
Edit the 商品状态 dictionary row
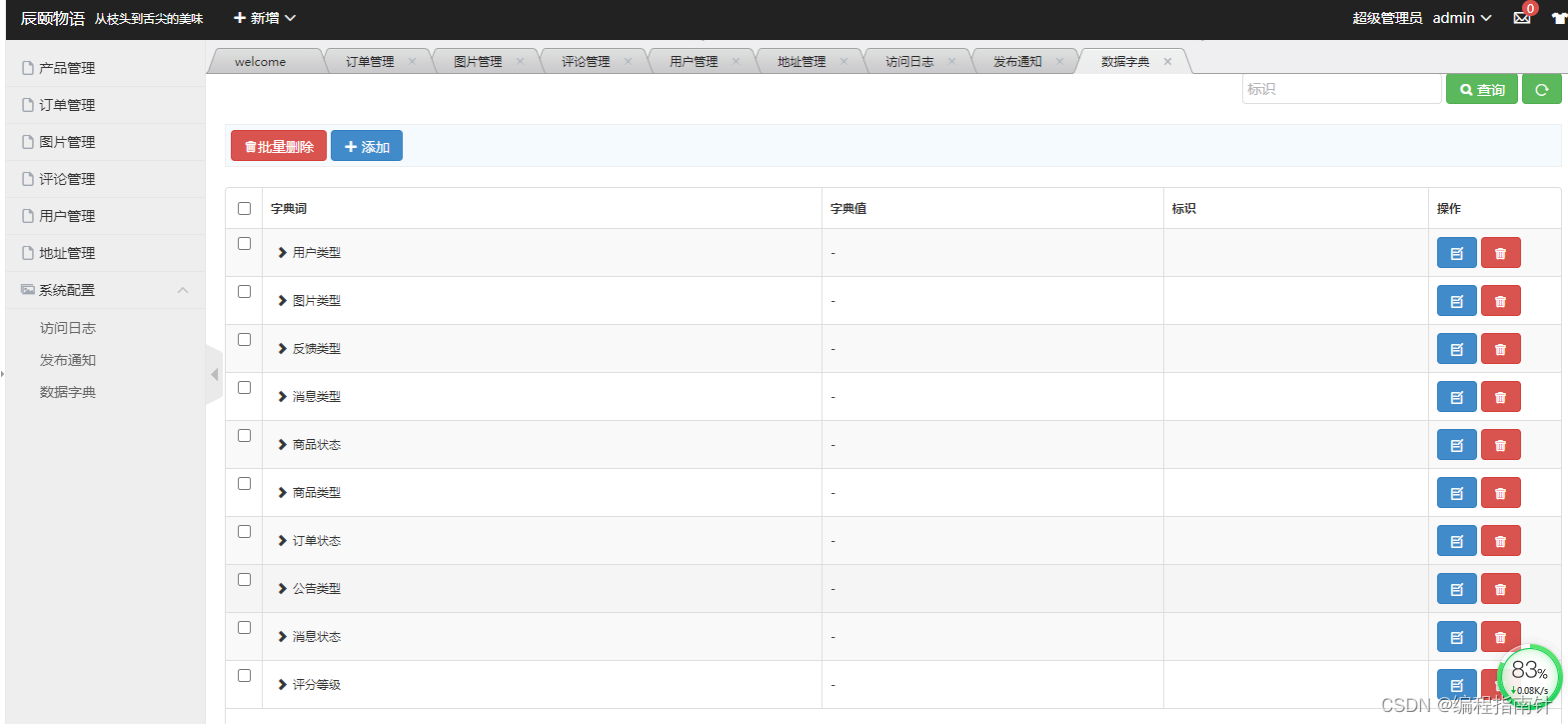[1456, 445]
